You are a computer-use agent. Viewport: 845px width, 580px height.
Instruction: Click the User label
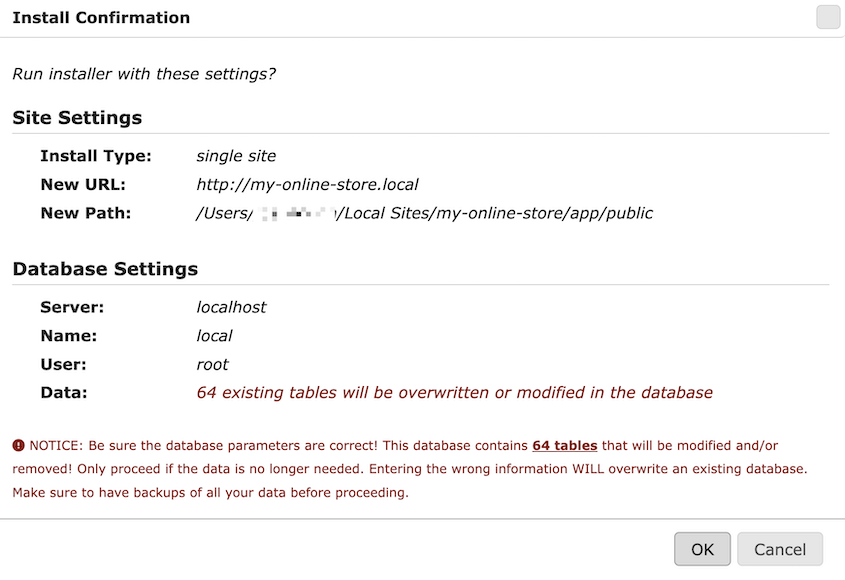[x=60, y=364]
